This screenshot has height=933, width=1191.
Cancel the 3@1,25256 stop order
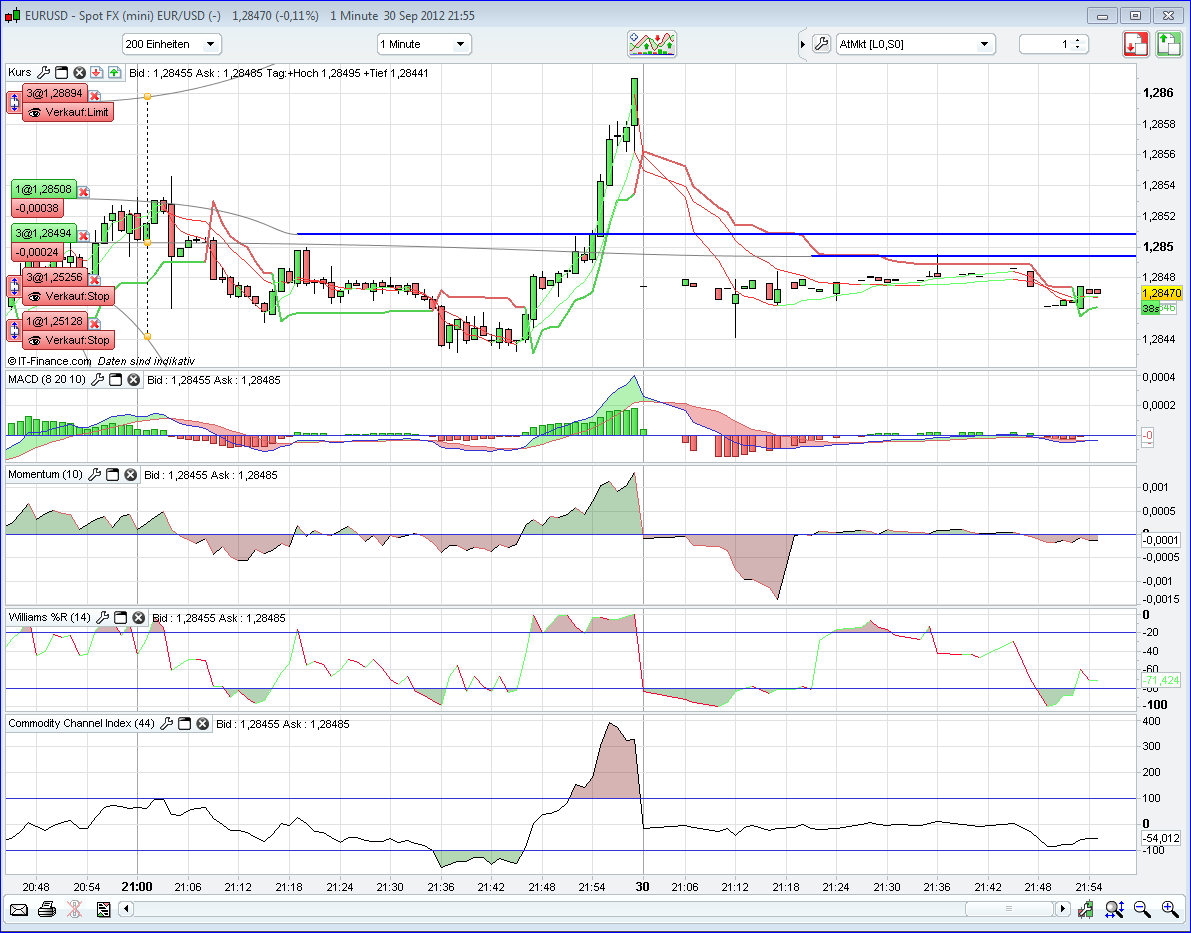click(95, 280)
